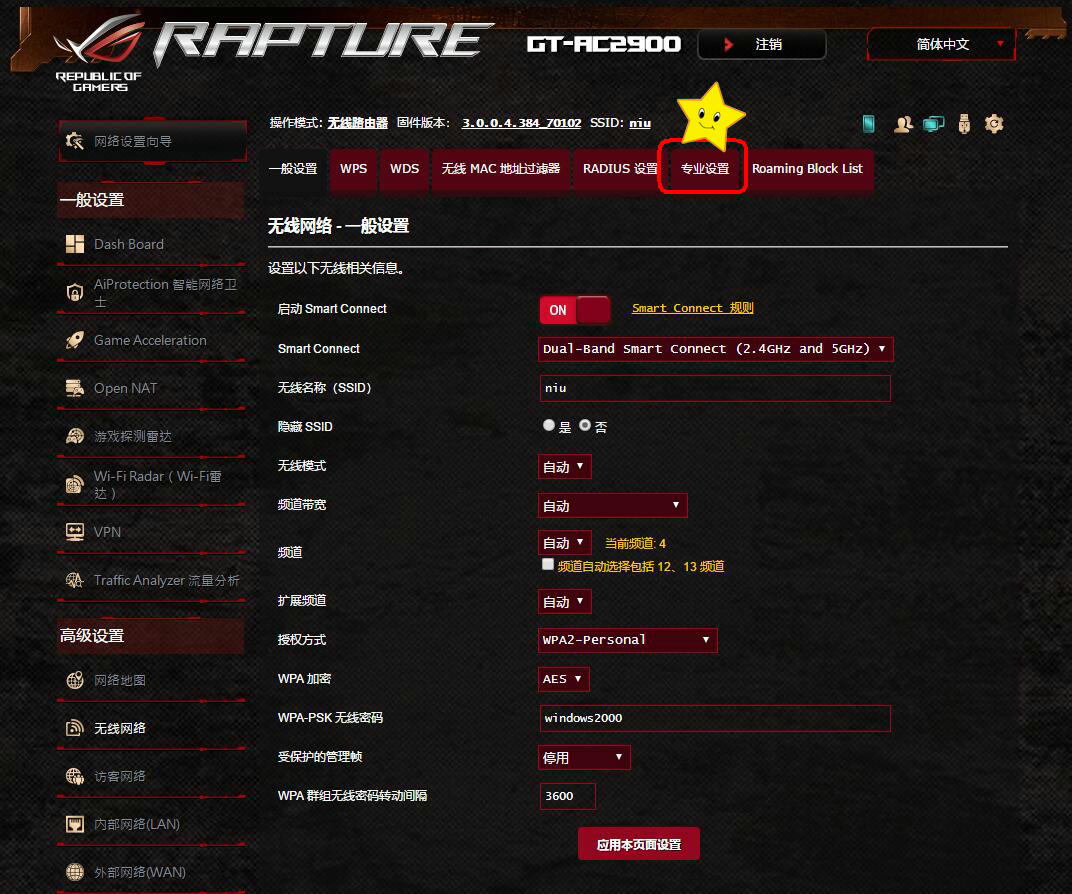
Task: Enable channel auto-select for channels 12, 13
Action: [x=548, y=563]
